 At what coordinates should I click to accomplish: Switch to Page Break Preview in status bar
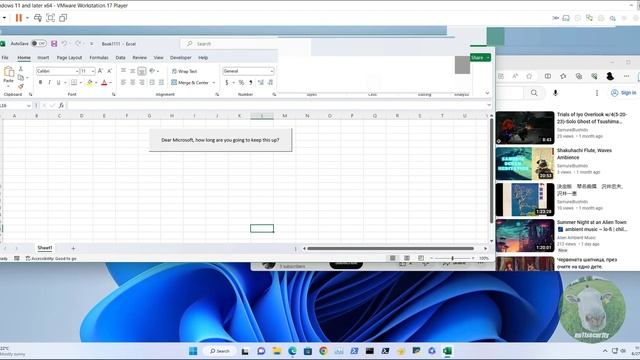click(421, 258)
